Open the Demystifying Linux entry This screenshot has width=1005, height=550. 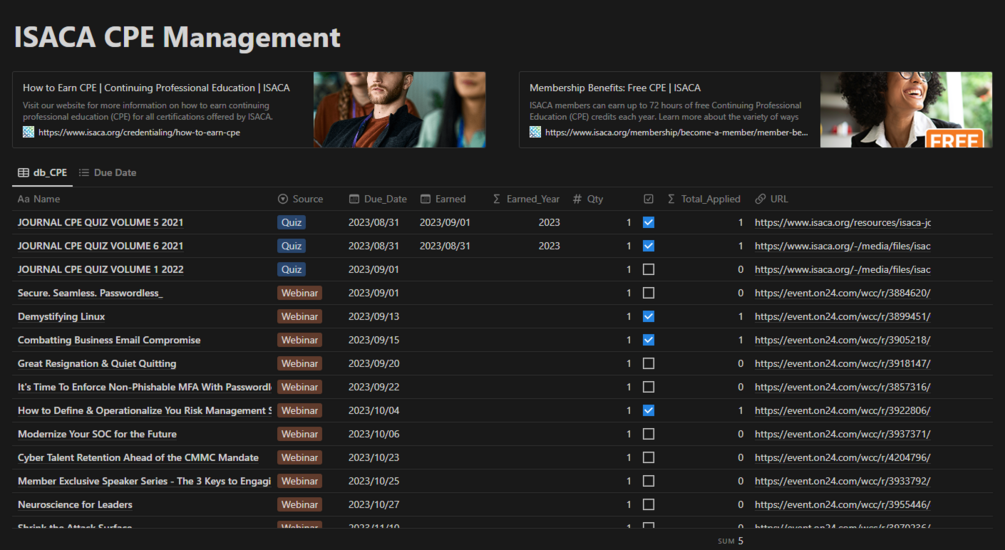pyautogui.click(x=62, y=316)
